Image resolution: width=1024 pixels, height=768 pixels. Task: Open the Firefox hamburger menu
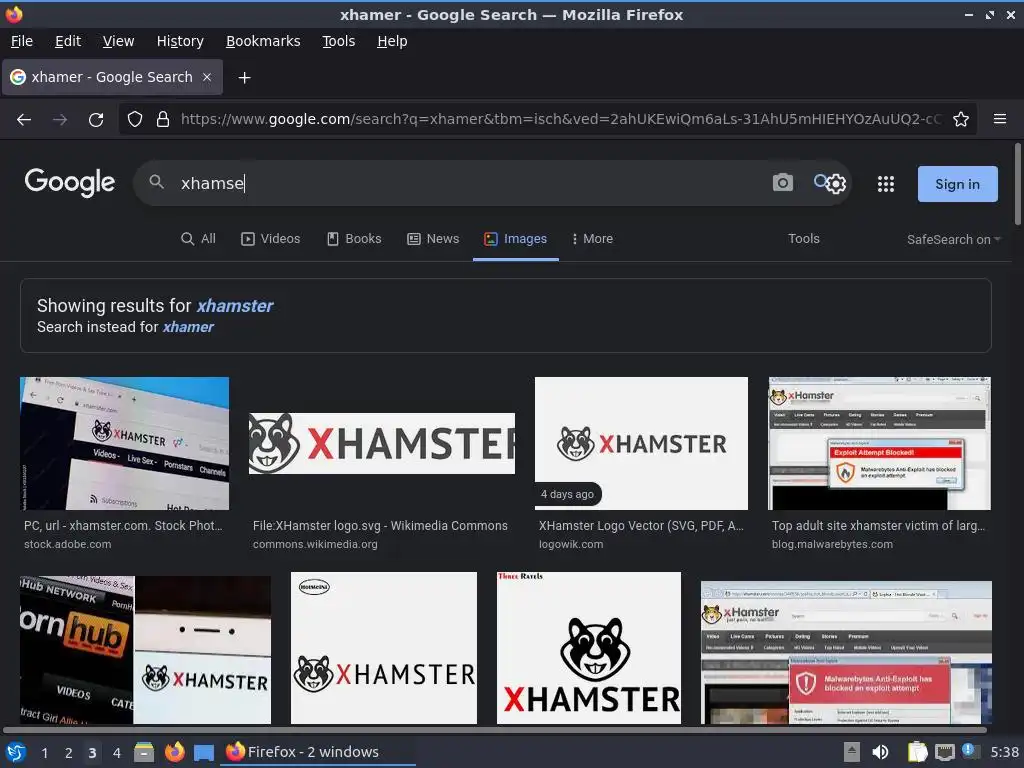pyautogui.click(x=999, y=119)
